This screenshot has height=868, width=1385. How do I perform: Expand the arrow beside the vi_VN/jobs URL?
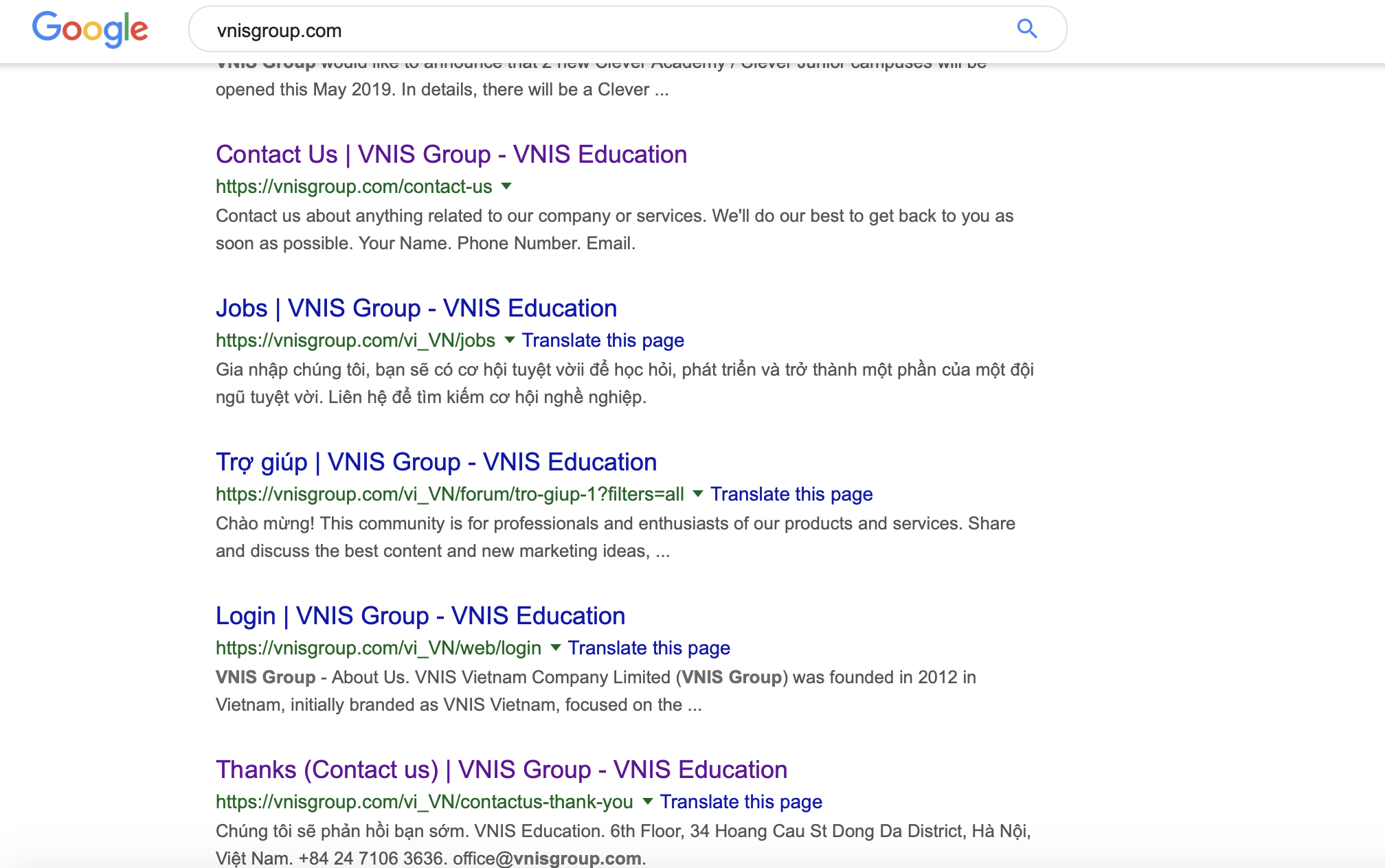[509, 340]
